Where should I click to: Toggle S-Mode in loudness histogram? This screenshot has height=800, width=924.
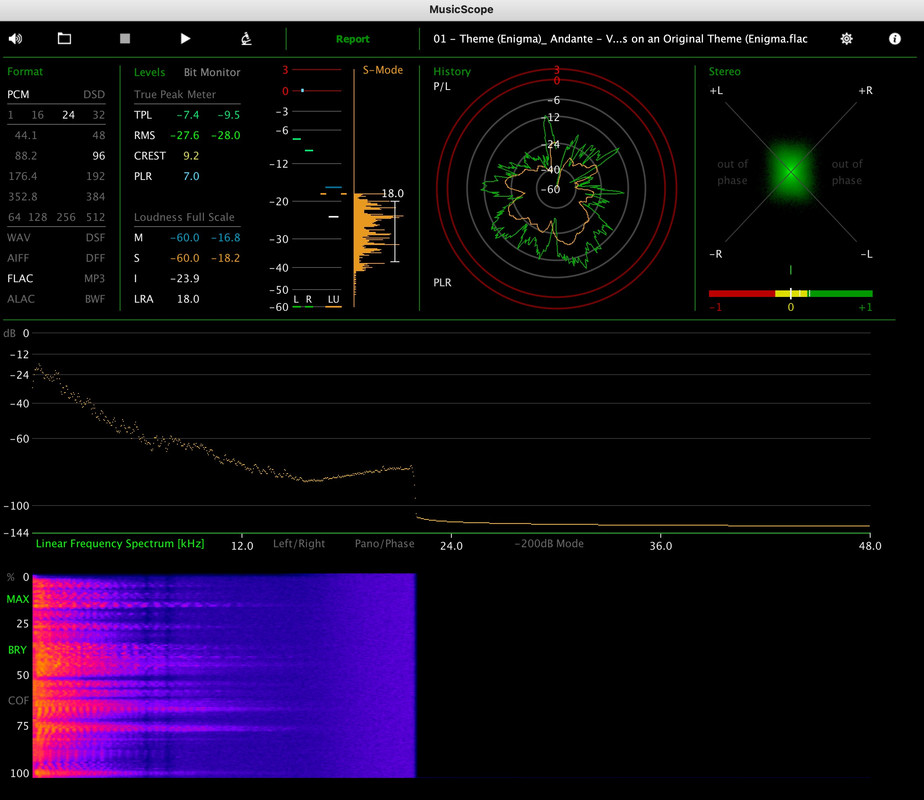(382, 70)
